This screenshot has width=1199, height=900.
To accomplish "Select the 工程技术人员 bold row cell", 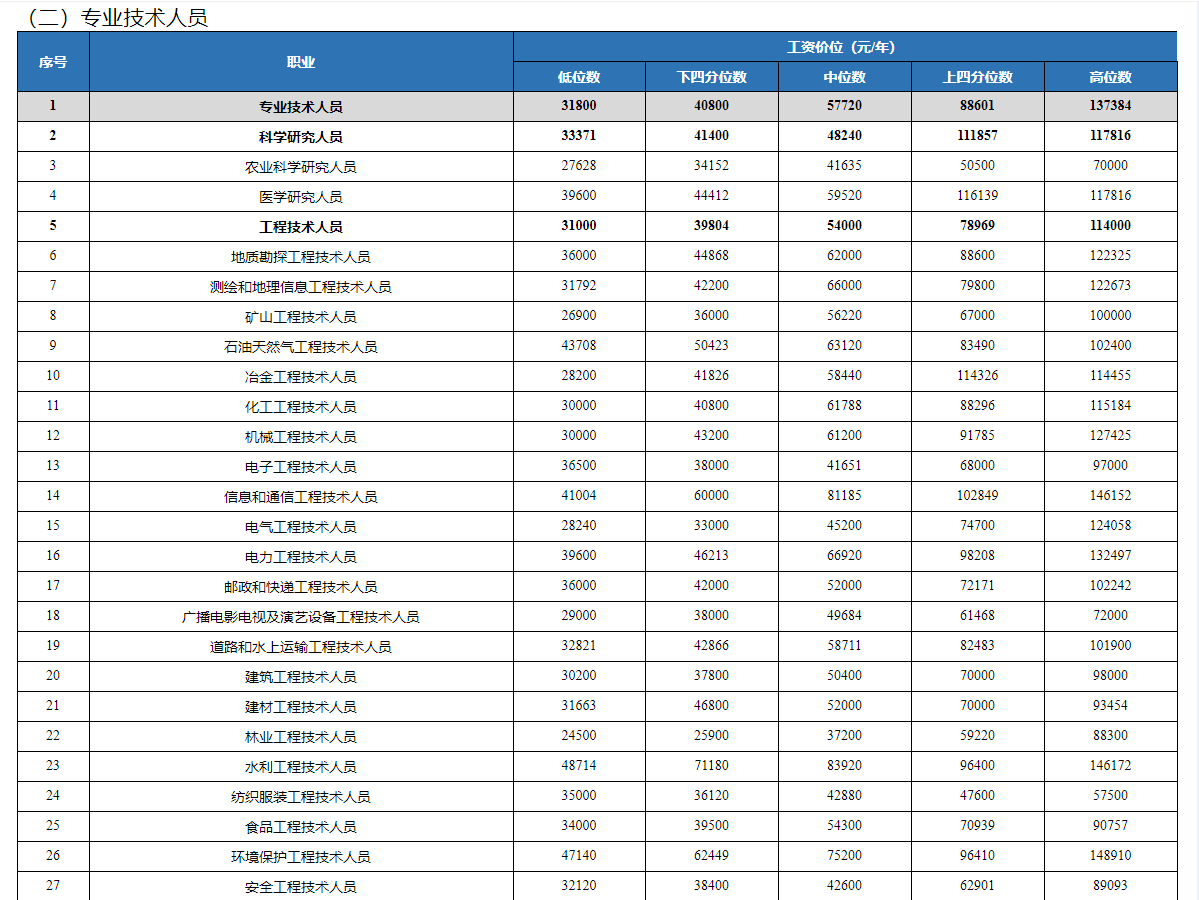I will point(301,226).
